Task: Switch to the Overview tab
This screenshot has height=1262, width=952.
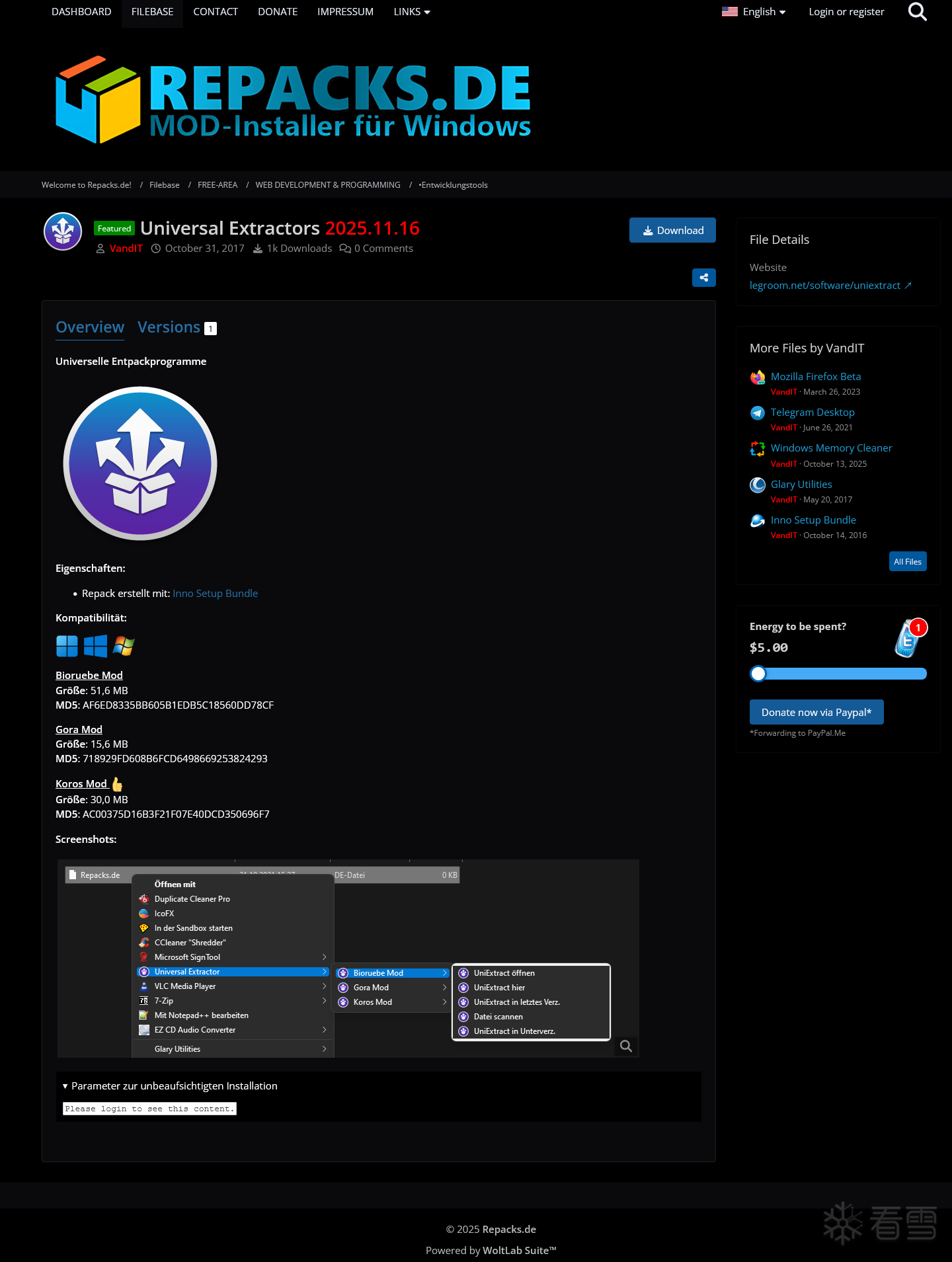Action: point(90,327)
